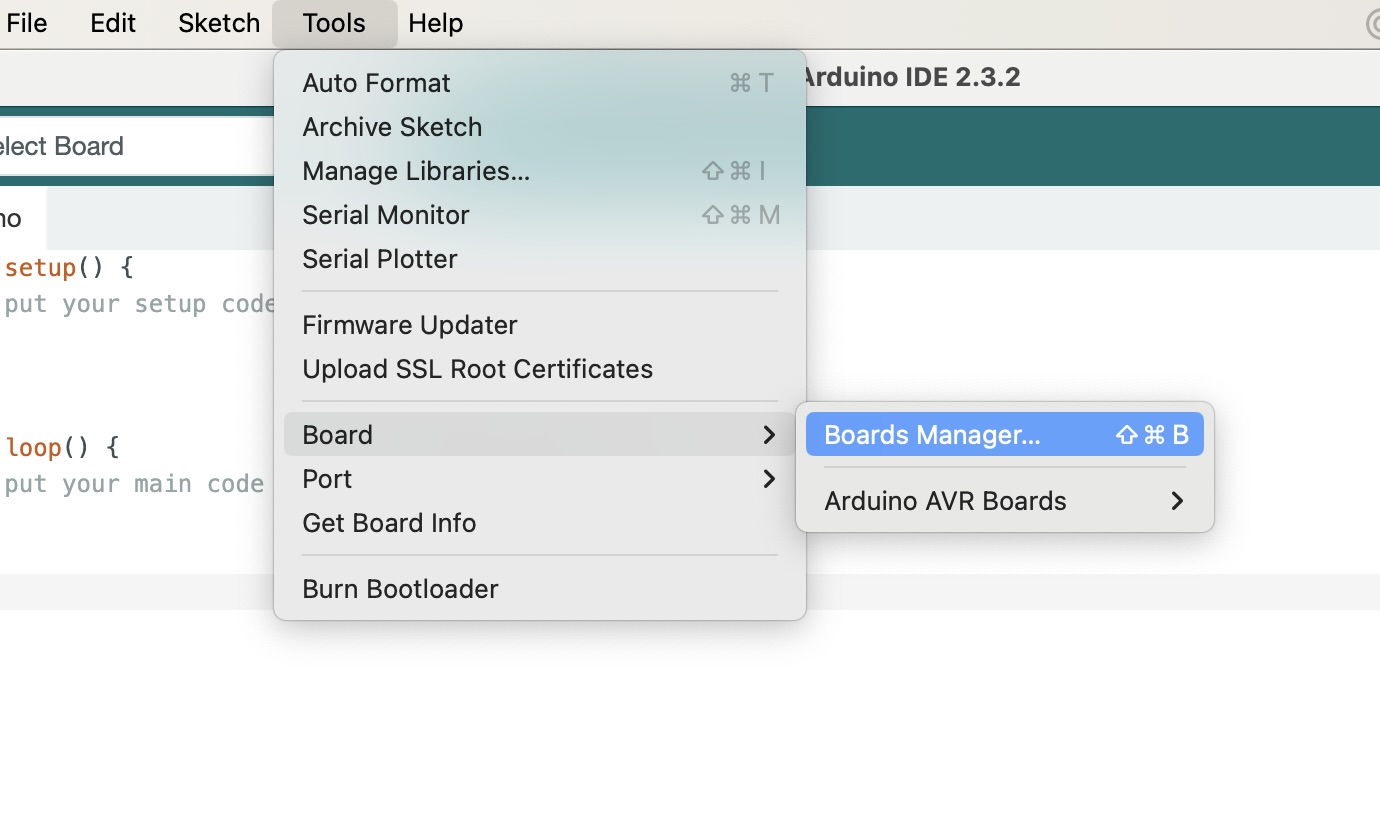This screenshot has width=1380, height=828.
Task: Choose Burn Bootloader
Action: click(x=540, y=589)
